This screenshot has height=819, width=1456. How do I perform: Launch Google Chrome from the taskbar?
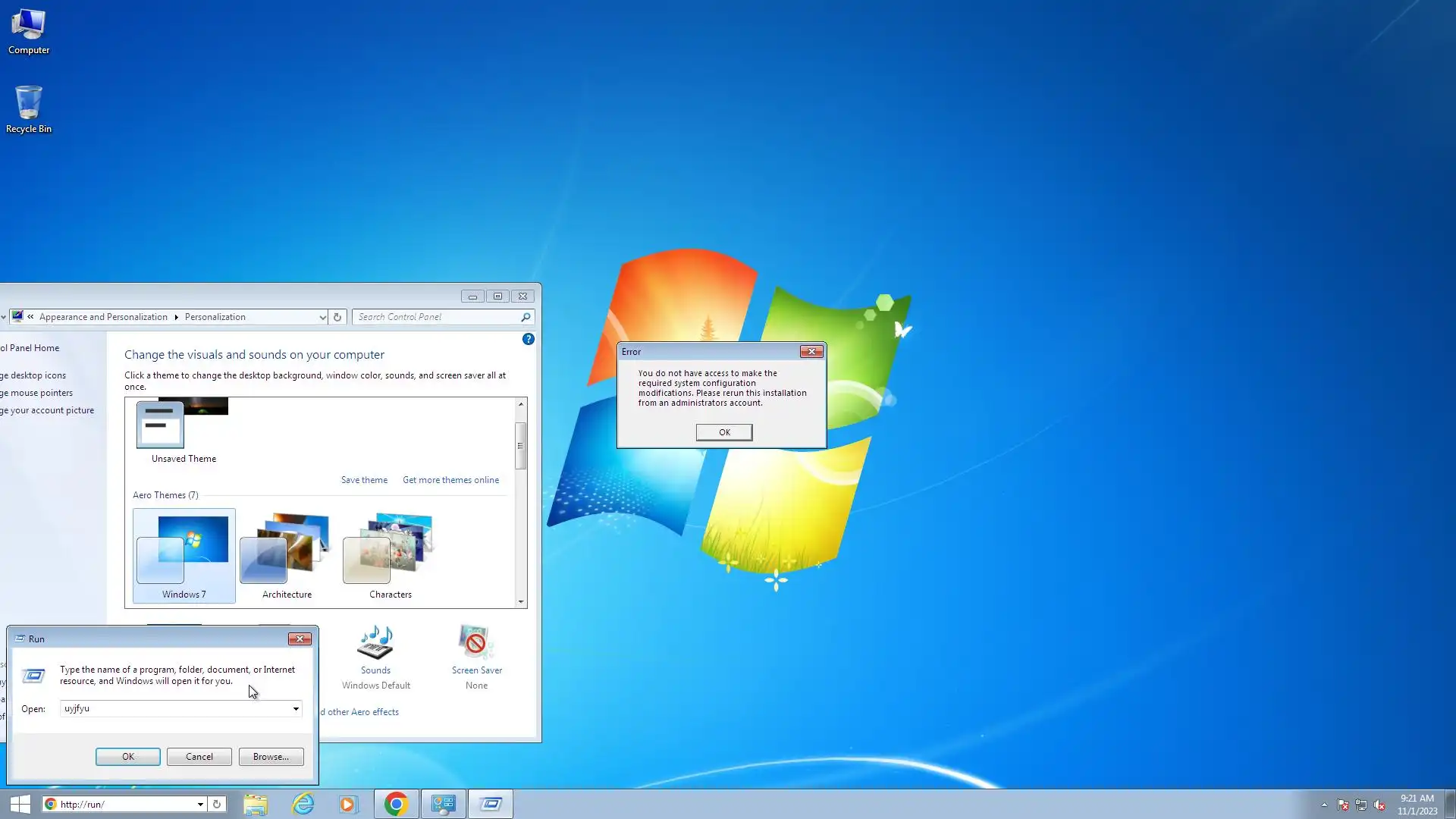(x=396, y=804)
